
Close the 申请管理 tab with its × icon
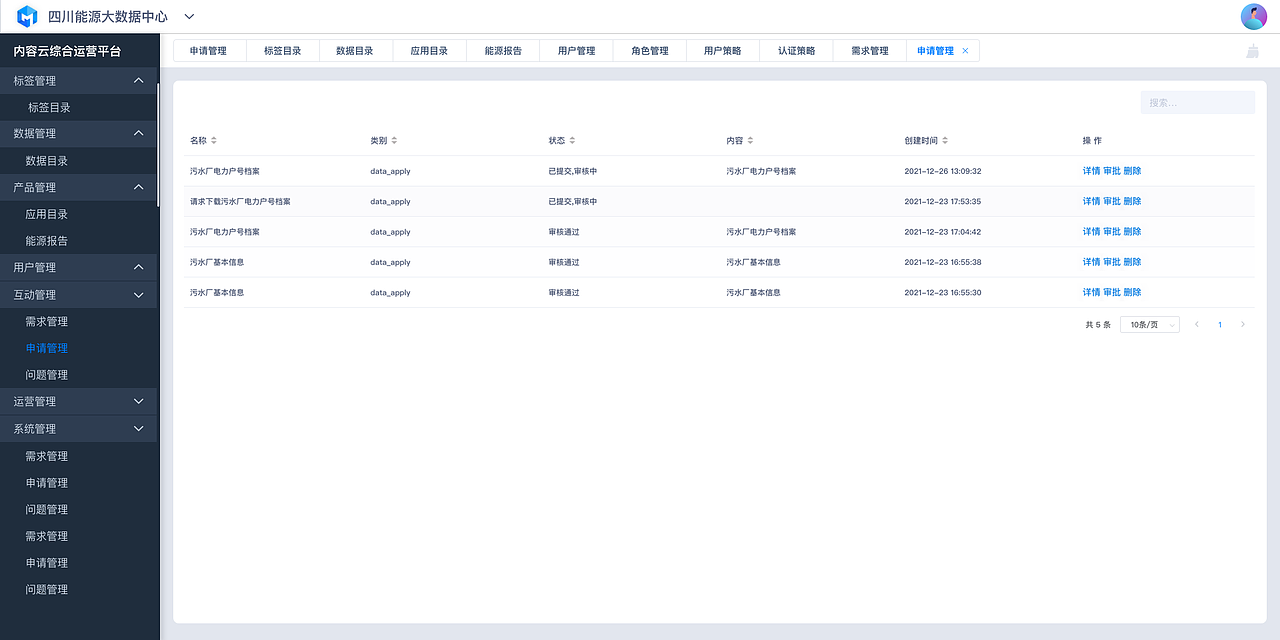[x=965, y=49]
